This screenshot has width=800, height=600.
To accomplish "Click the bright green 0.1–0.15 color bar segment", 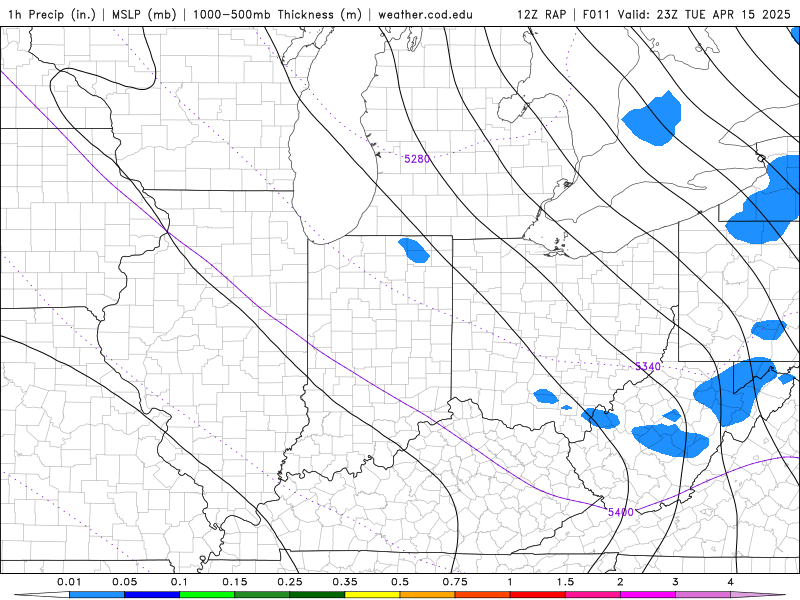I will coord(207,595).
